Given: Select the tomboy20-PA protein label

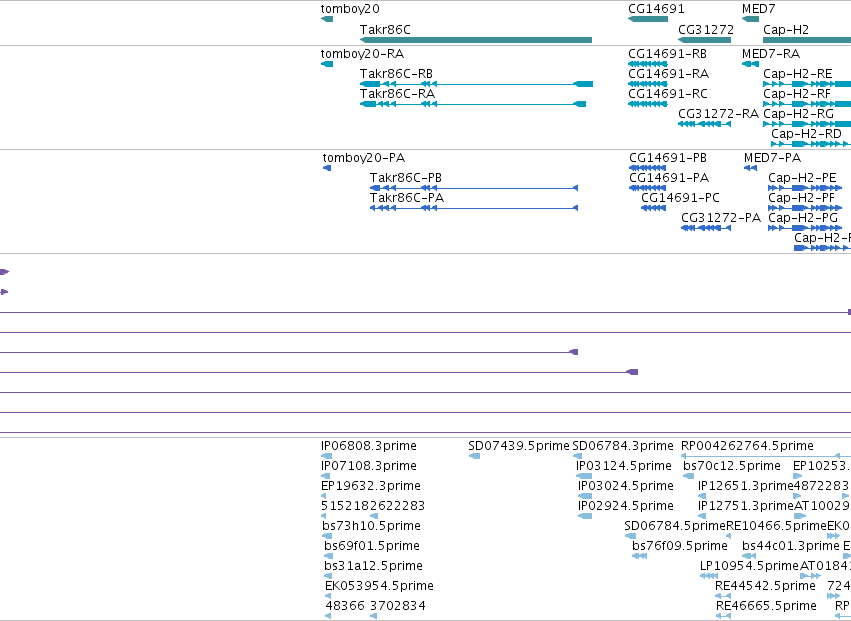Looking at the screenshot, I should pos(364,158).
